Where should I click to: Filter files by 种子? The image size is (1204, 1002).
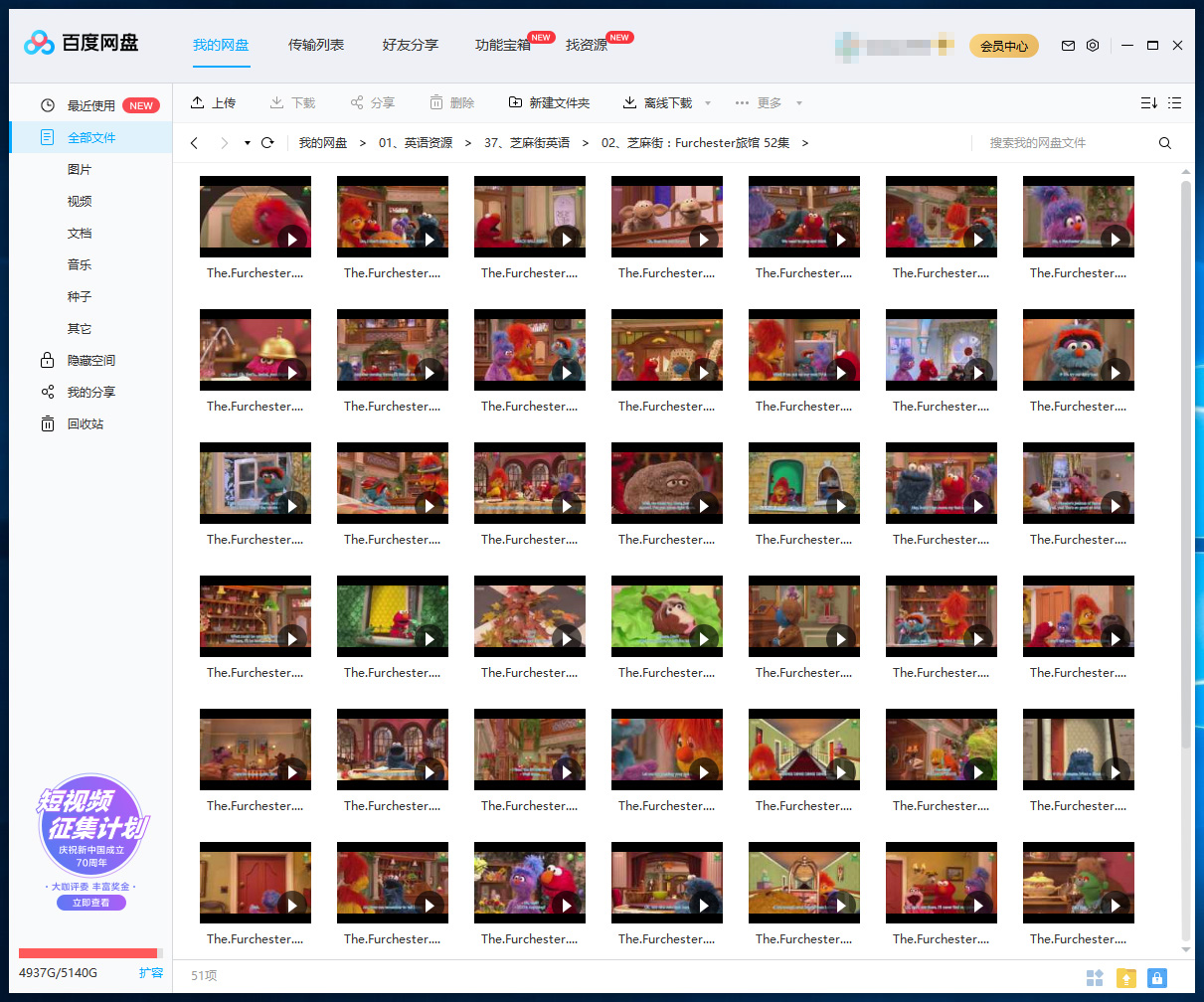[80, 296]
